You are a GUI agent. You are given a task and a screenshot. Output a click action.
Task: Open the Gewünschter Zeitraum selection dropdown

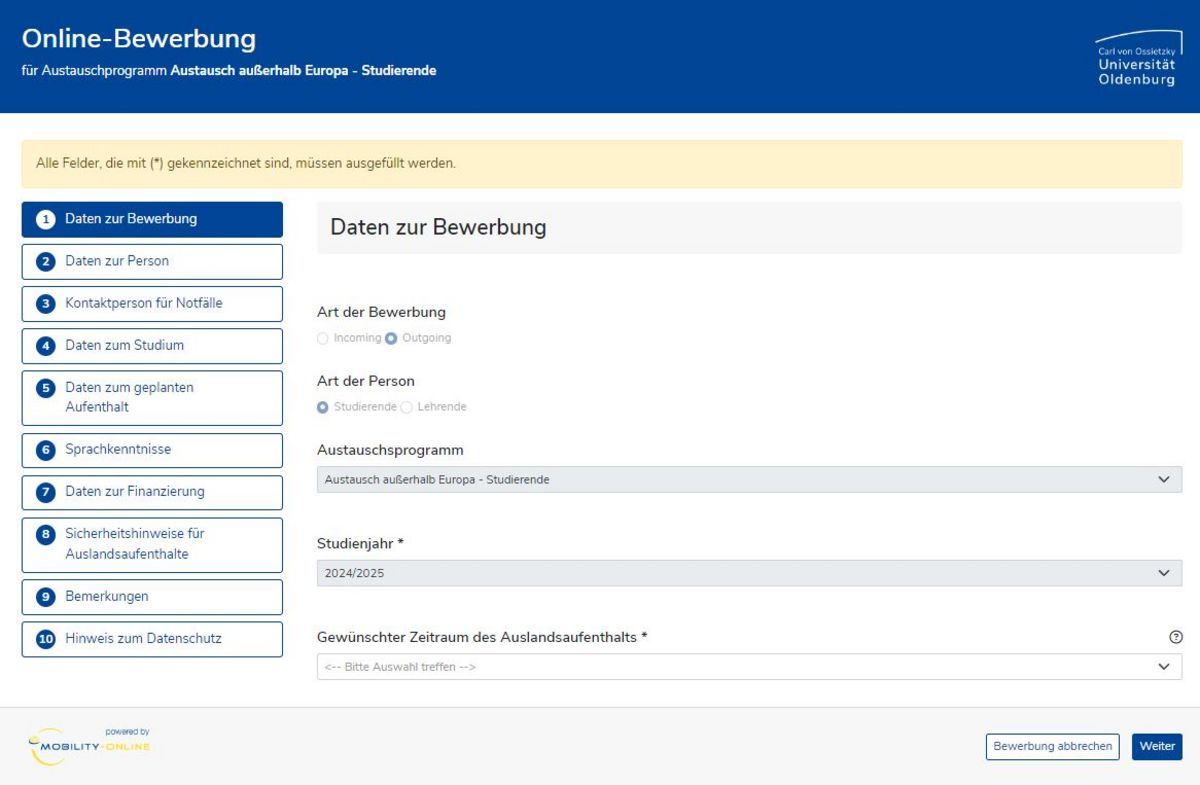pos(749,667)
